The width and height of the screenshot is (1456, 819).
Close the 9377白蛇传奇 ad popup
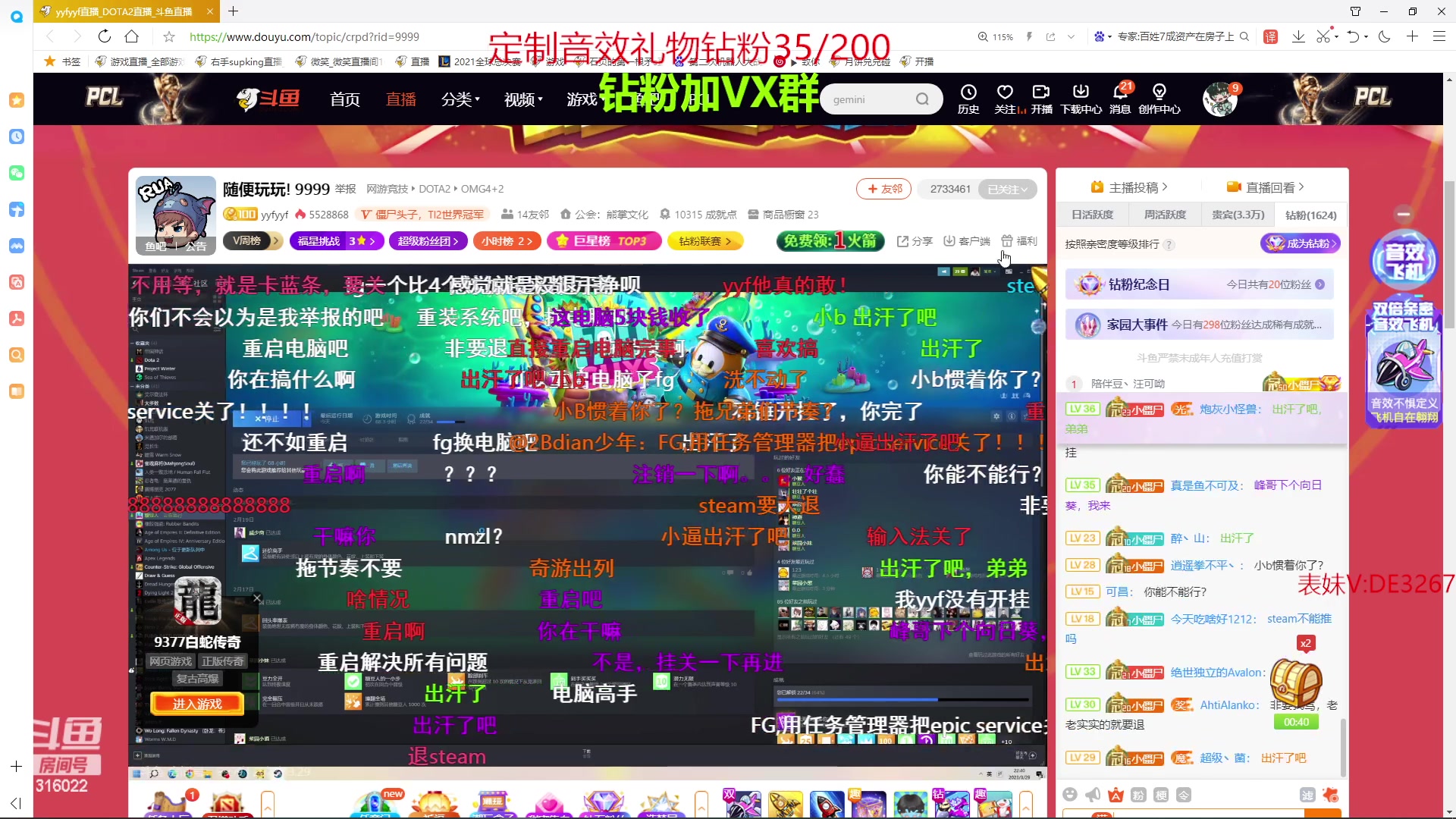(x=257, y=598)
